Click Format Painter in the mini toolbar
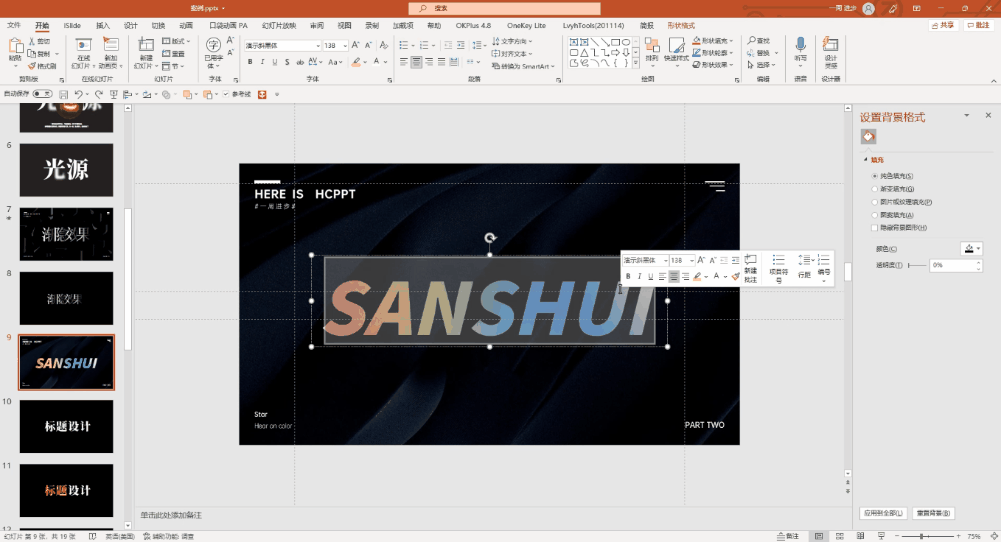The image size is (1001, 542). point(735,276)
